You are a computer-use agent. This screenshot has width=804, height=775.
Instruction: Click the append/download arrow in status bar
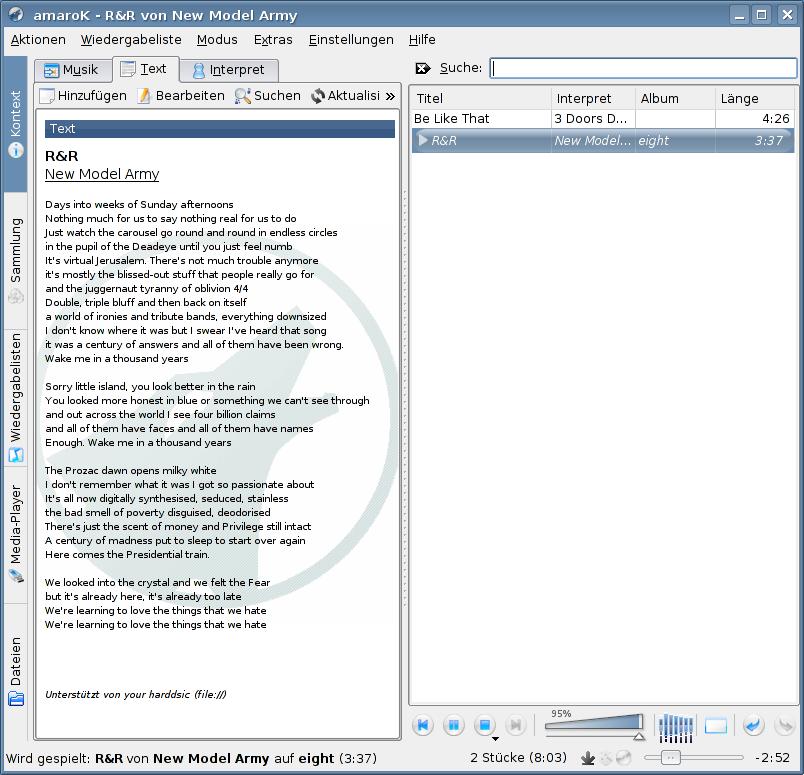tap(588, 758)
